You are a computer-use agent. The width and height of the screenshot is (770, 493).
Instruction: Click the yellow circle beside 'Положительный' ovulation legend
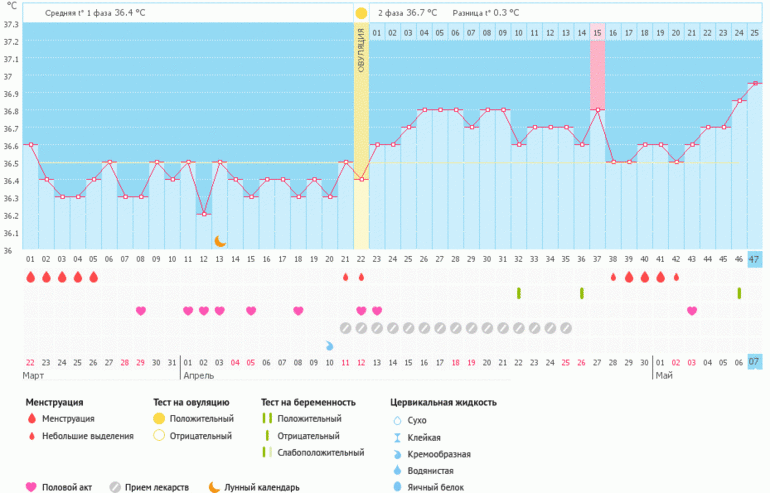pos(158,418)
